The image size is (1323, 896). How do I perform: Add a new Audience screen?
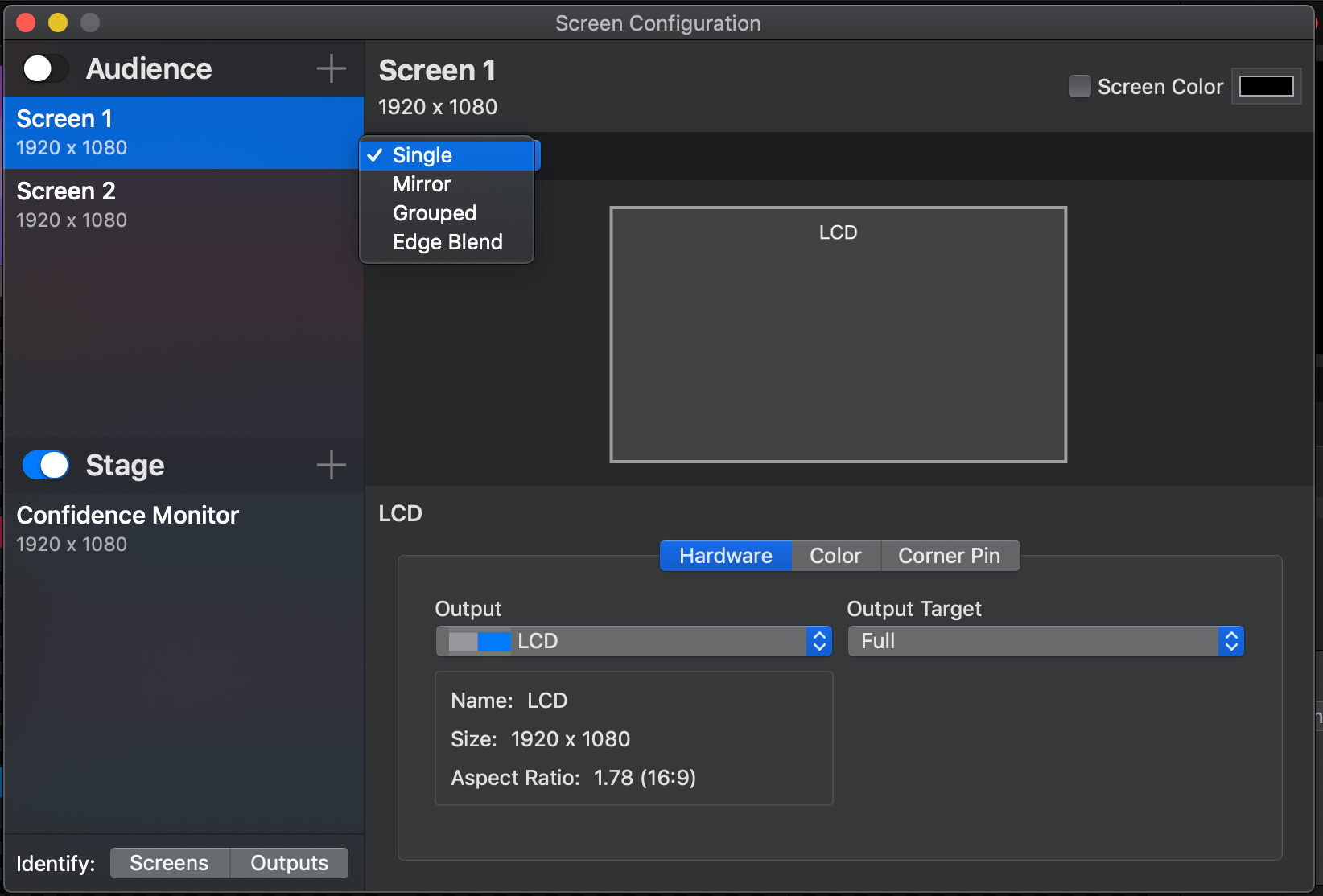[330, 68]
